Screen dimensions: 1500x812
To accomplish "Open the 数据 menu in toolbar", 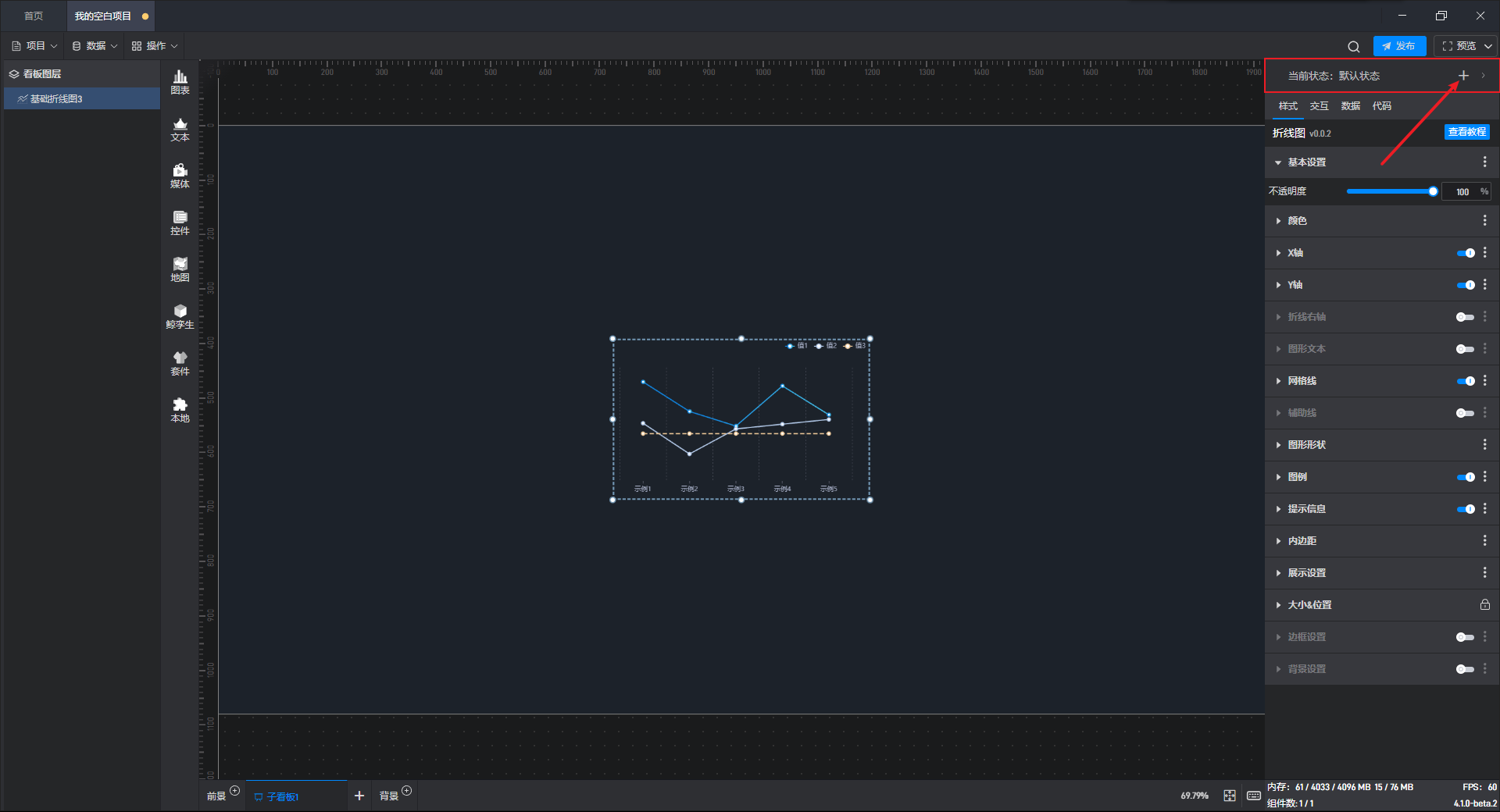I will [95, 46].
